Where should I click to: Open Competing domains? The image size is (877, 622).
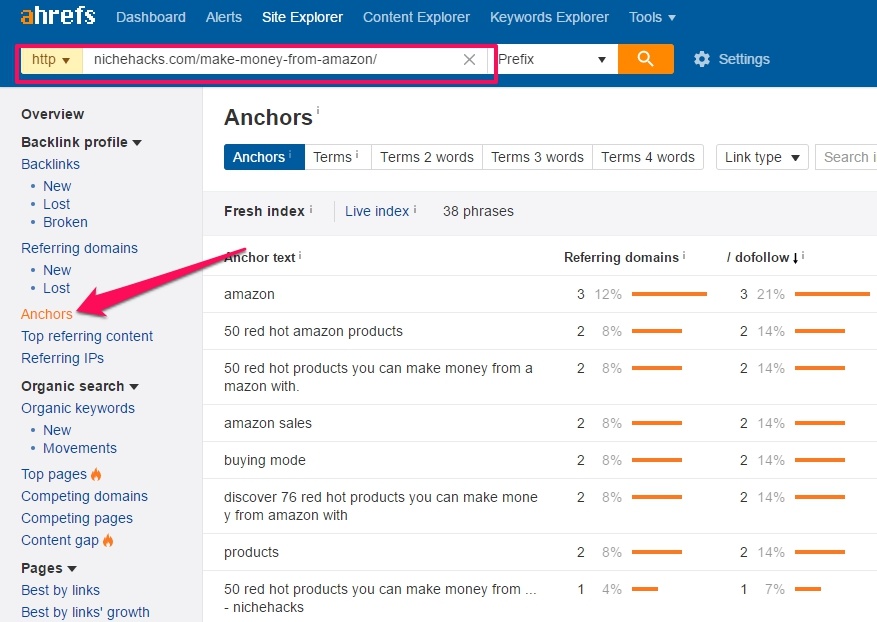pos(84,496)
